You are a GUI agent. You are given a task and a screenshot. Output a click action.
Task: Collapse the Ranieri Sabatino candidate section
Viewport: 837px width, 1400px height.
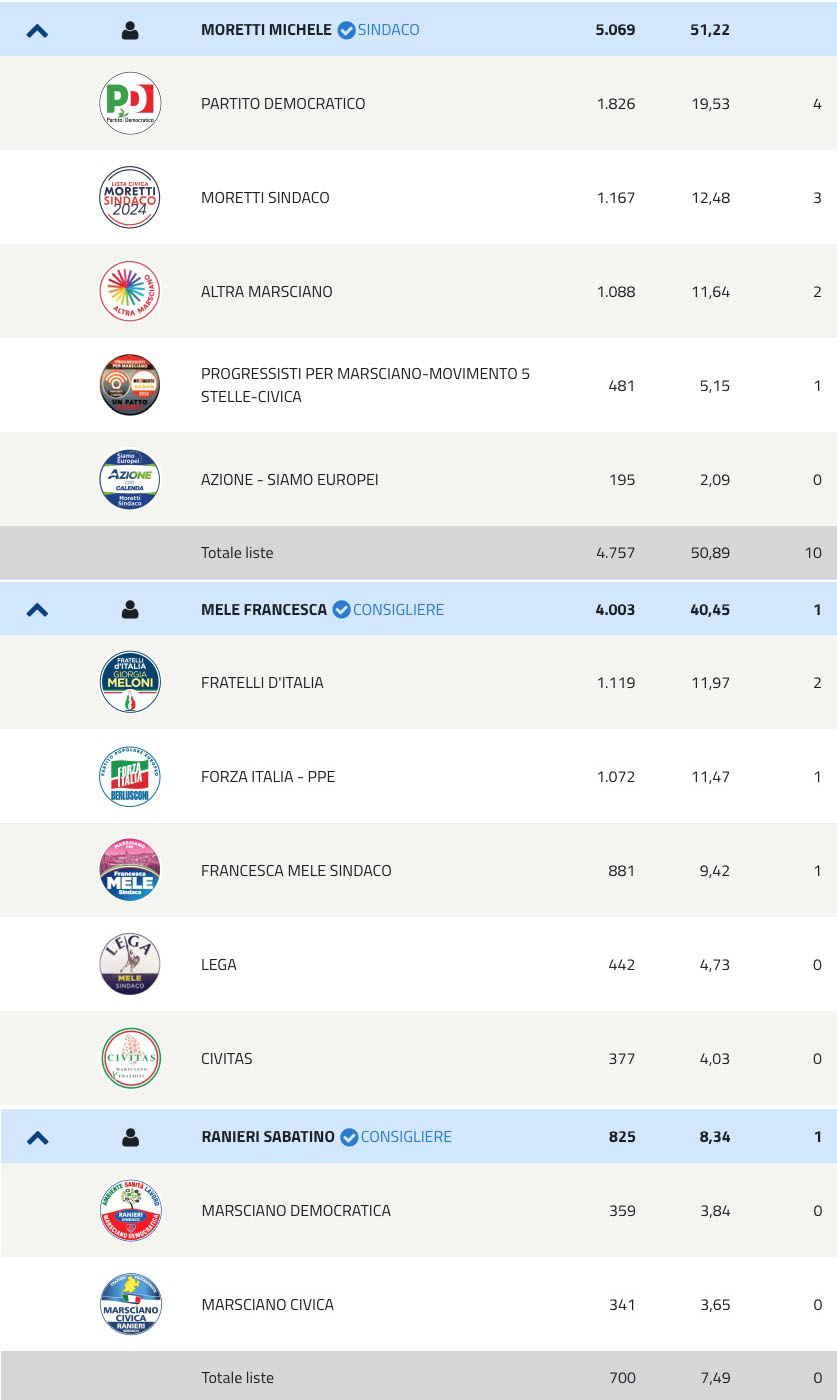point(37,1137)
